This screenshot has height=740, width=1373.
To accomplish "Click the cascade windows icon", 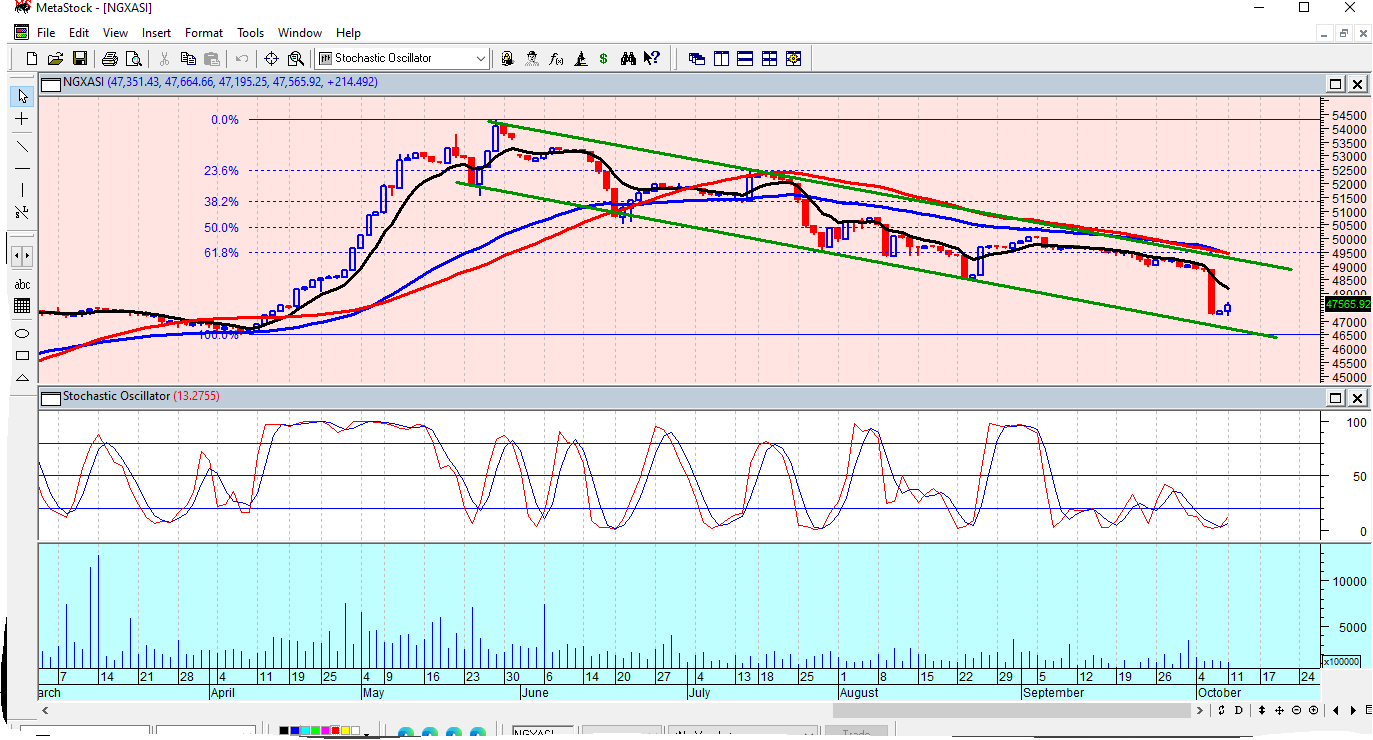I will (697, 59).
